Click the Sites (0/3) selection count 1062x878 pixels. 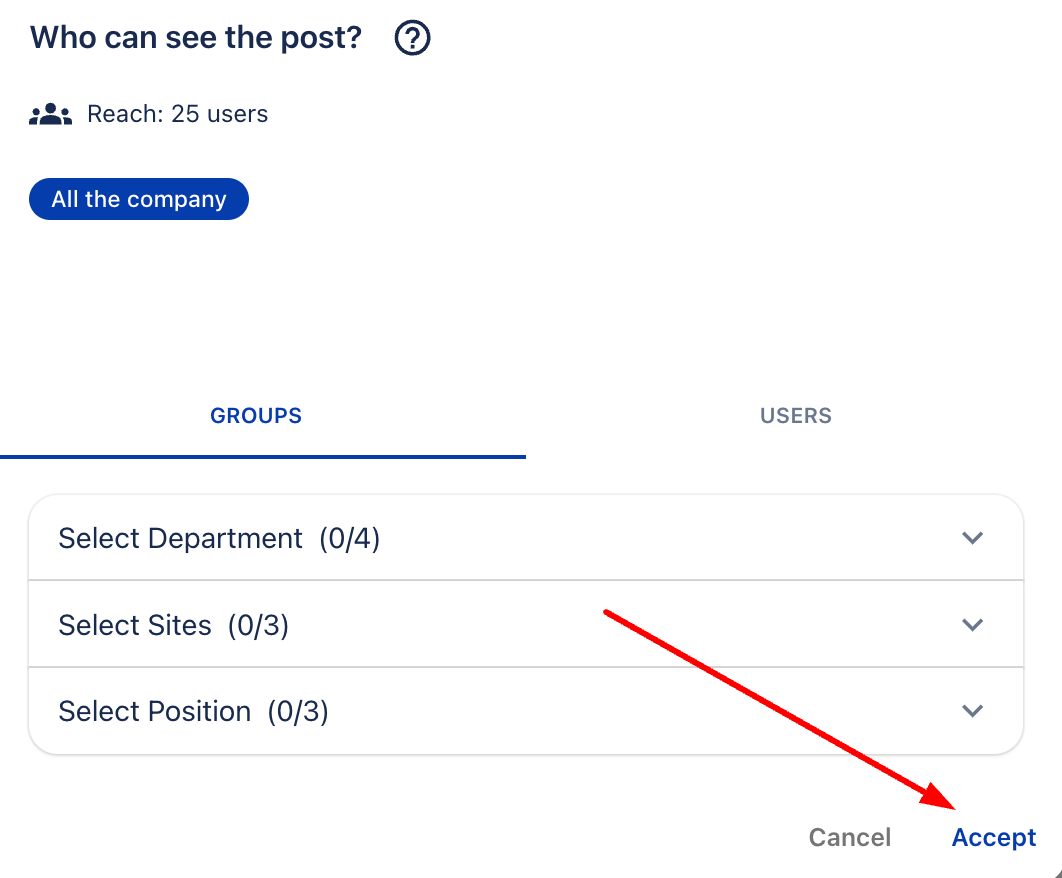pos(258,625)
